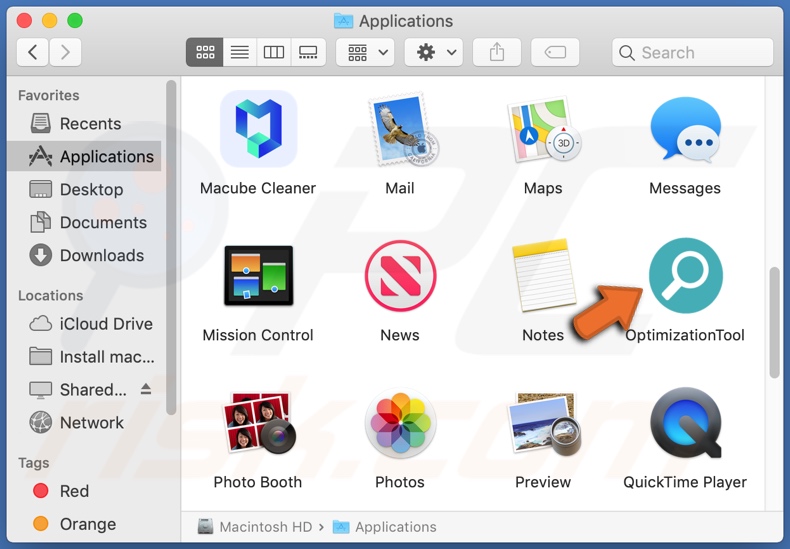Minimize the window with yellow button
790x549 pixels.
[x=49, y=21]
